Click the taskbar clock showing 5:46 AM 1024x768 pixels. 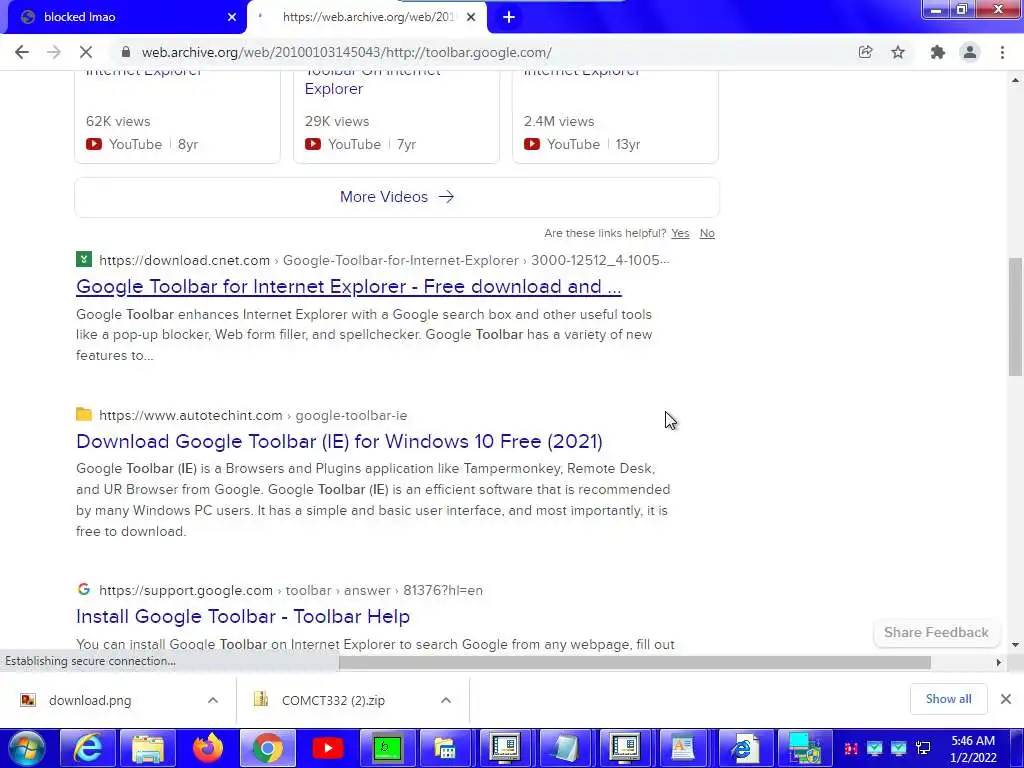click(x=972, y=749)
